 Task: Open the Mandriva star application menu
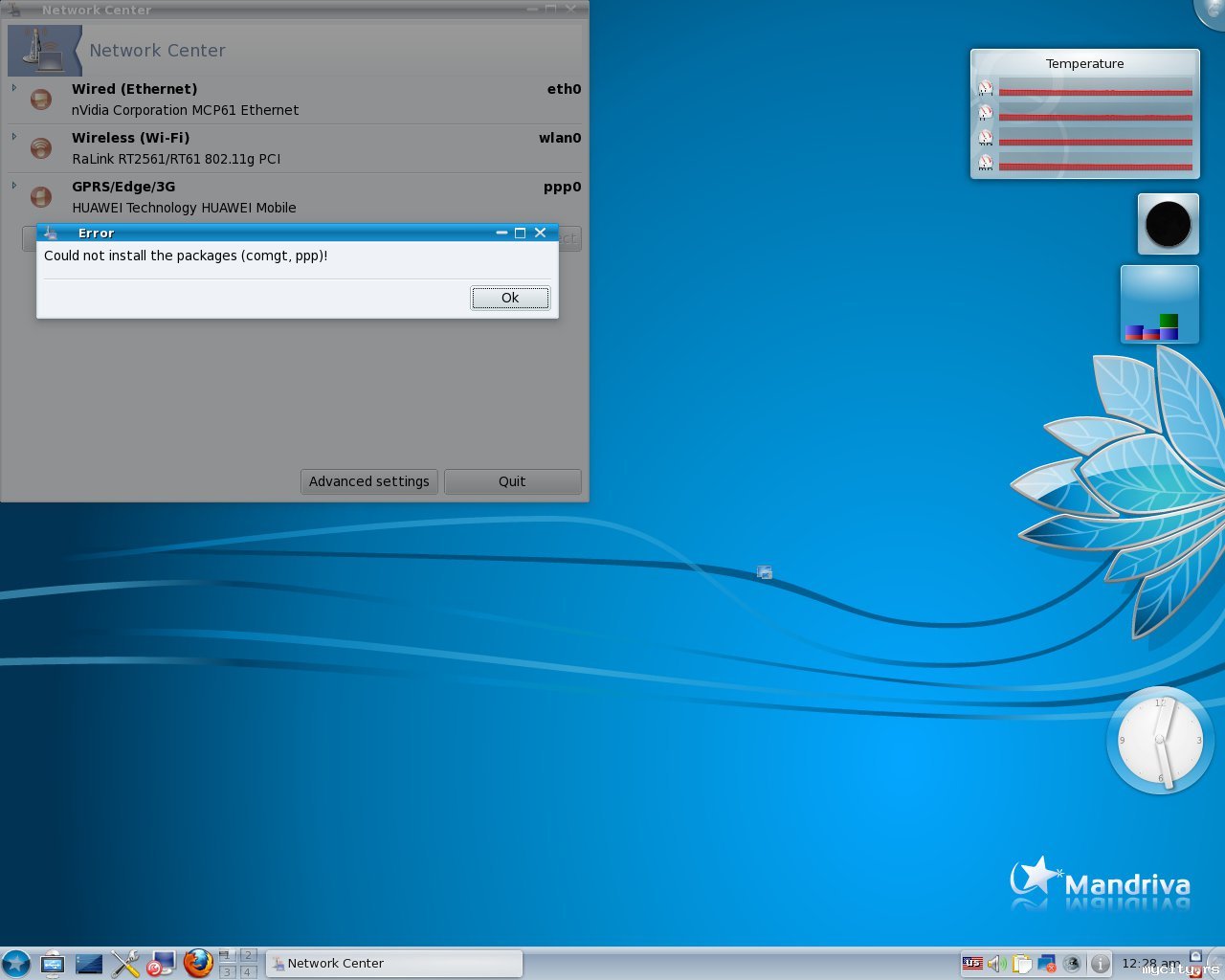[16, 963]
